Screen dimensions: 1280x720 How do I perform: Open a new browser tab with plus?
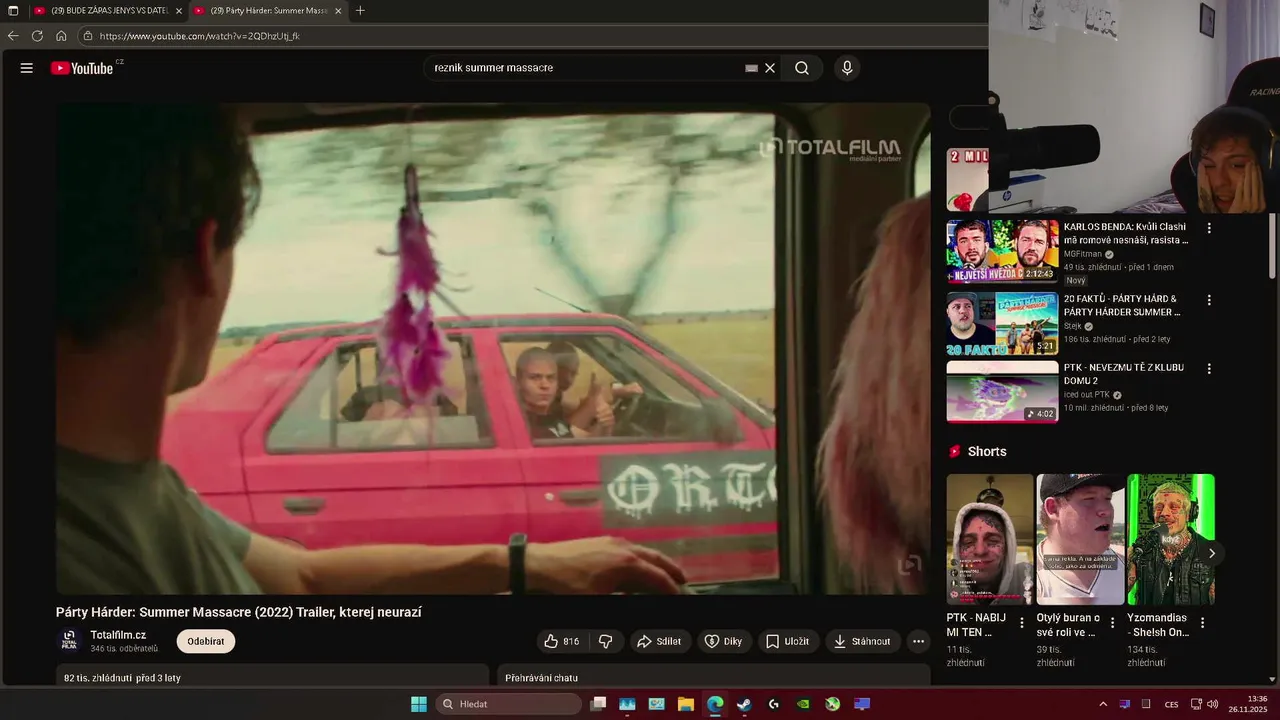click(x=360, y=11)
